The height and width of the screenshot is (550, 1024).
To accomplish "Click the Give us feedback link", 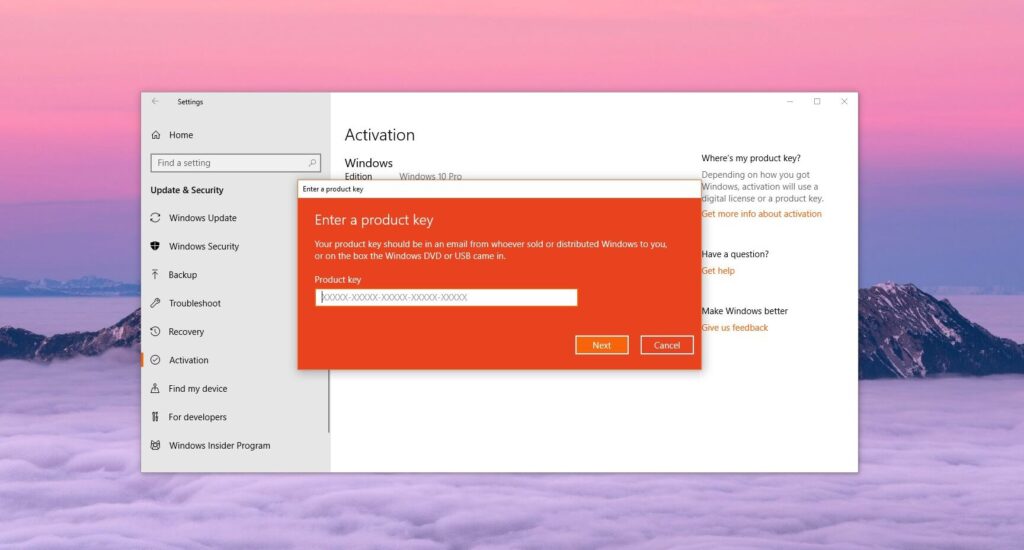I will pyautogui.click(x=735, y=327).
